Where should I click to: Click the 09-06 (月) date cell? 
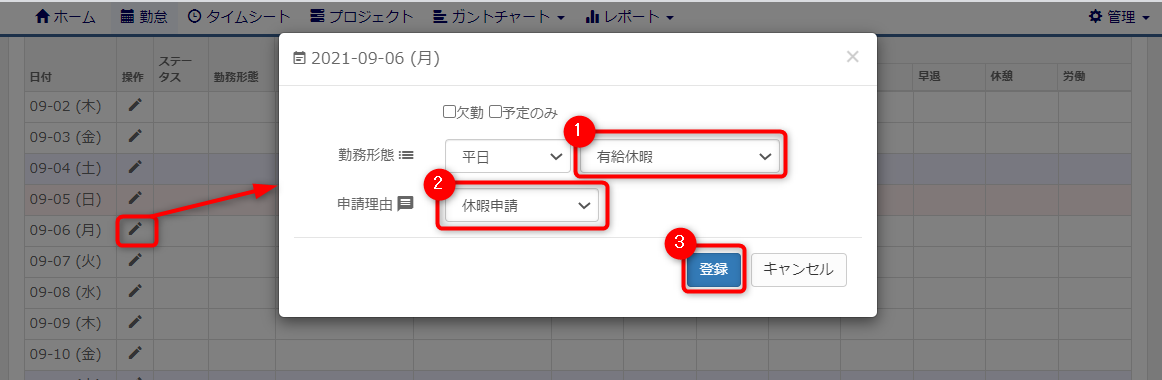tap(70, 230)
